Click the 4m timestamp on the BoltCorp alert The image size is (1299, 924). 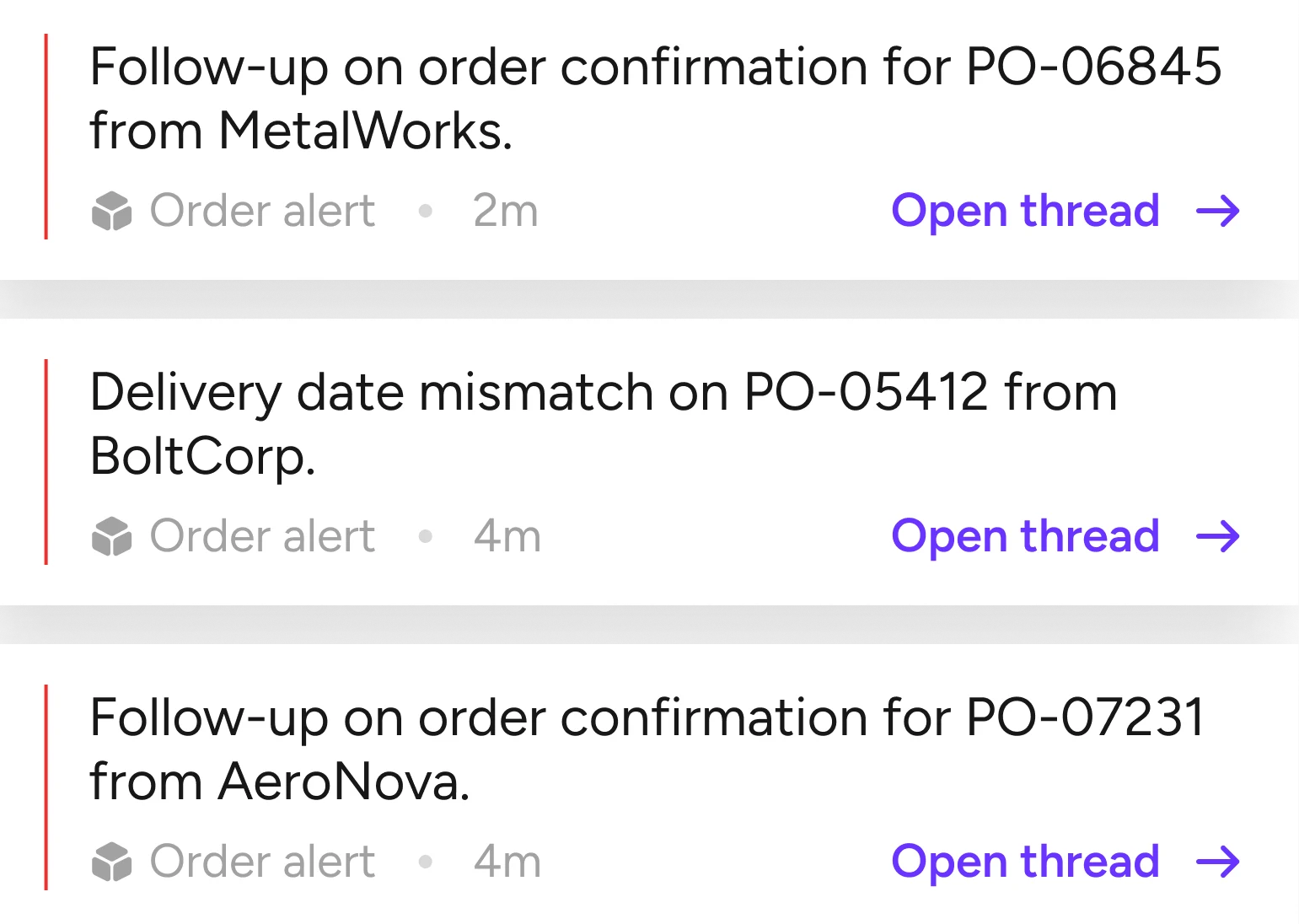507,536
